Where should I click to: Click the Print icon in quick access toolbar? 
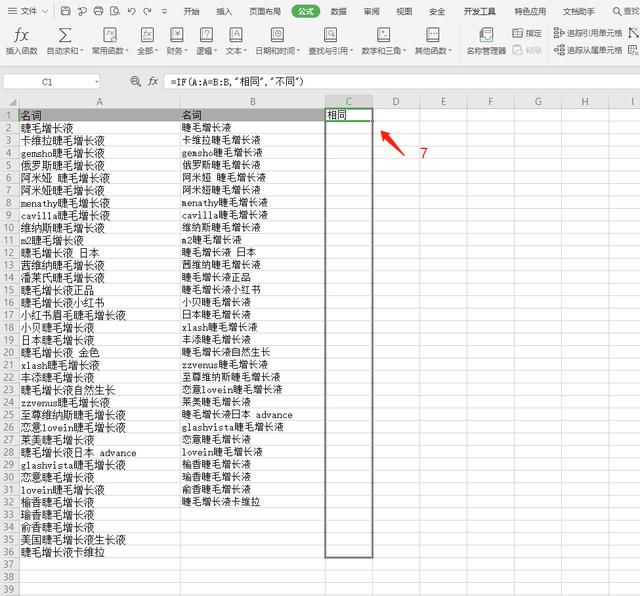point(98,11)
